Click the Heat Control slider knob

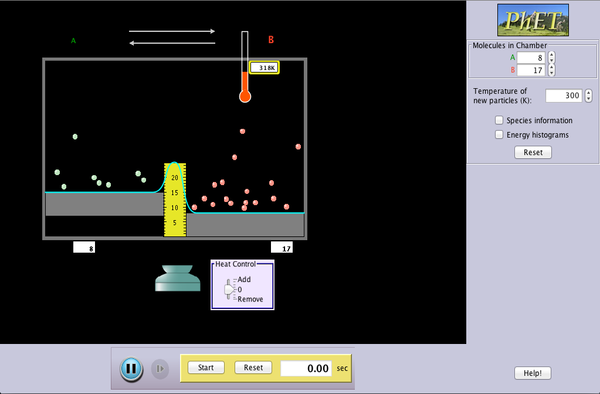point(228,290)
